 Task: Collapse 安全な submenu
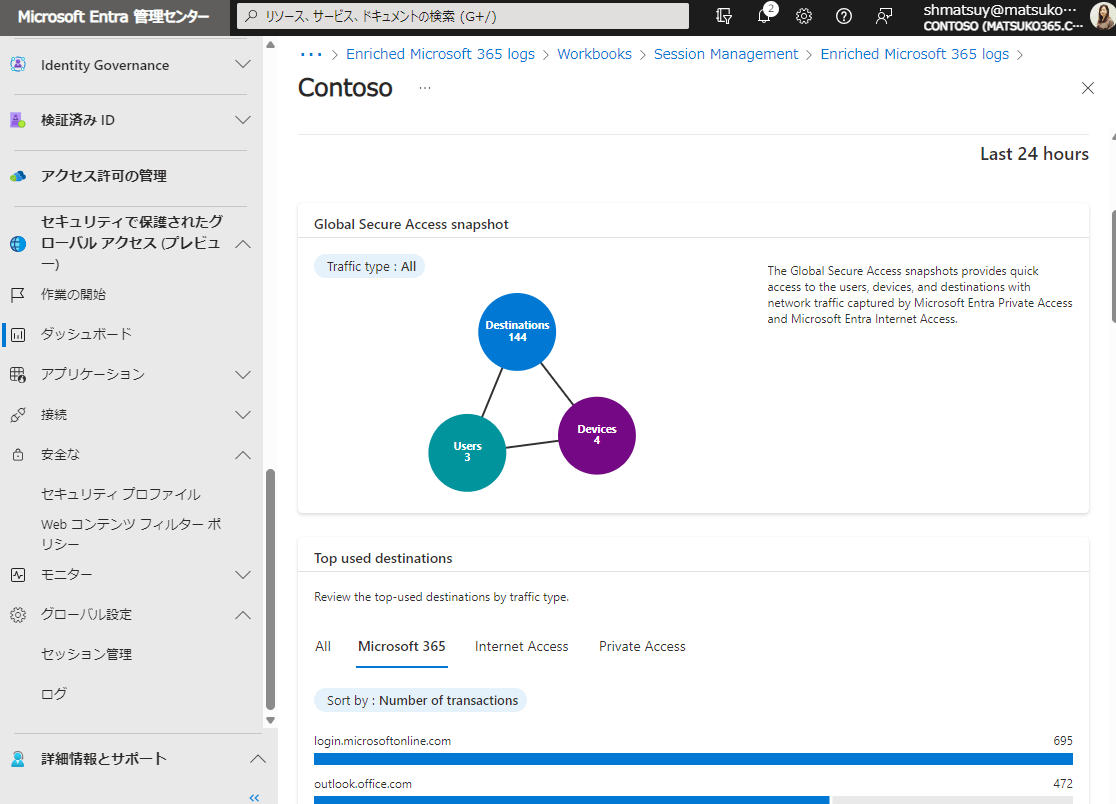(x=243, y=455)
